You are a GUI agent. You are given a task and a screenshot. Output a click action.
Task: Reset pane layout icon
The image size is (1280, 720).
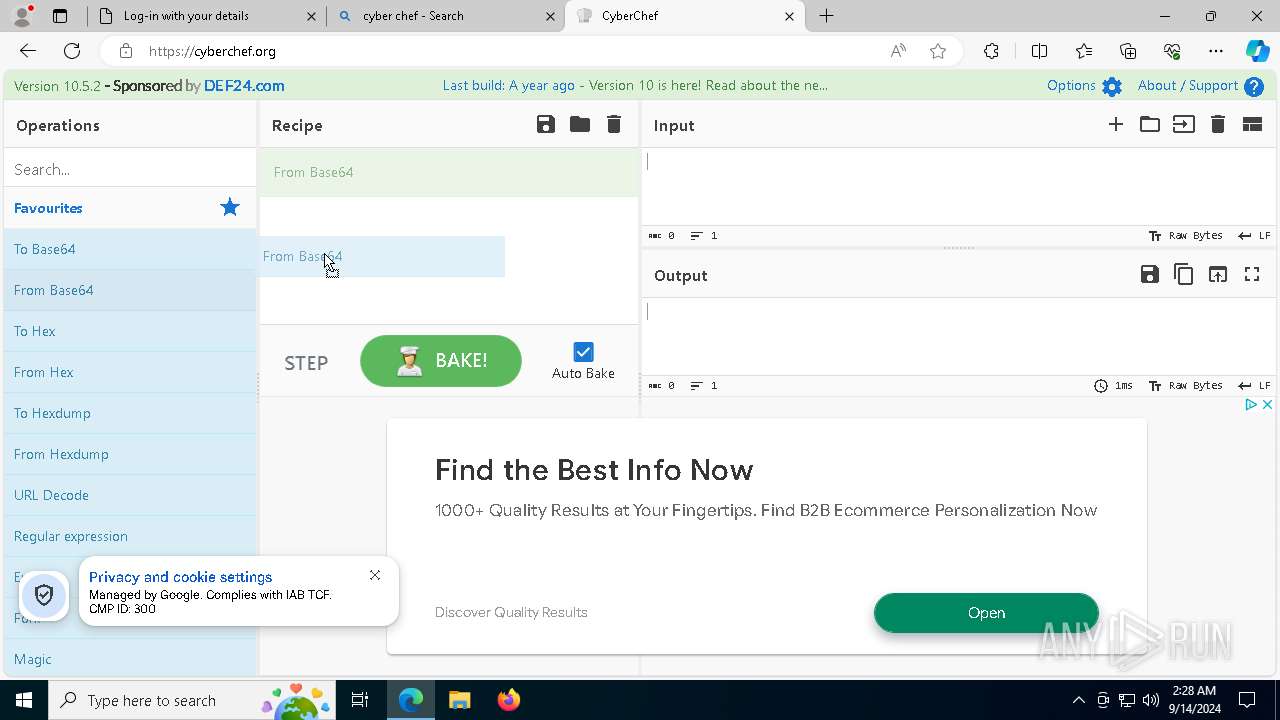(x=1252, y=124)
